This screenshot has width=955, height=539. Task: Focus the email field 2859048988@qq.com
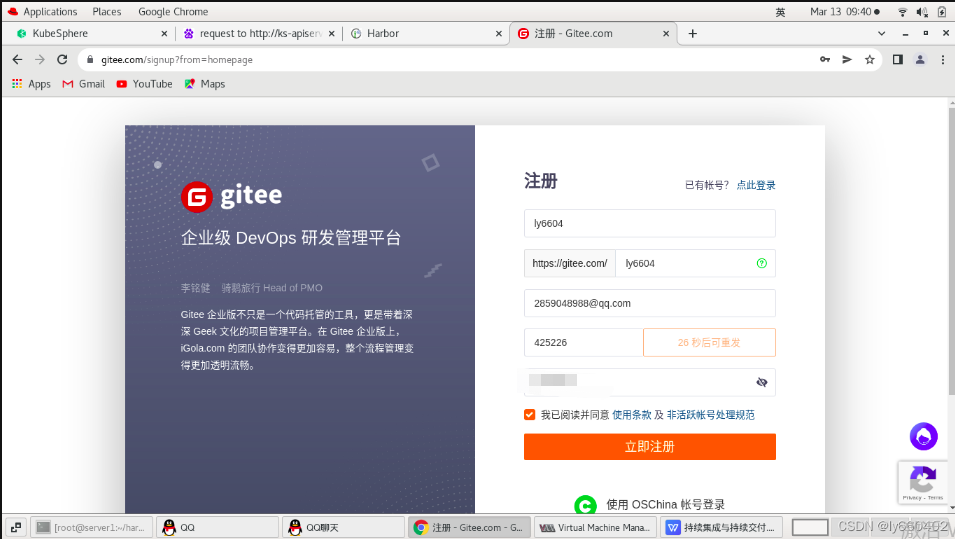[x=649, y=303]
